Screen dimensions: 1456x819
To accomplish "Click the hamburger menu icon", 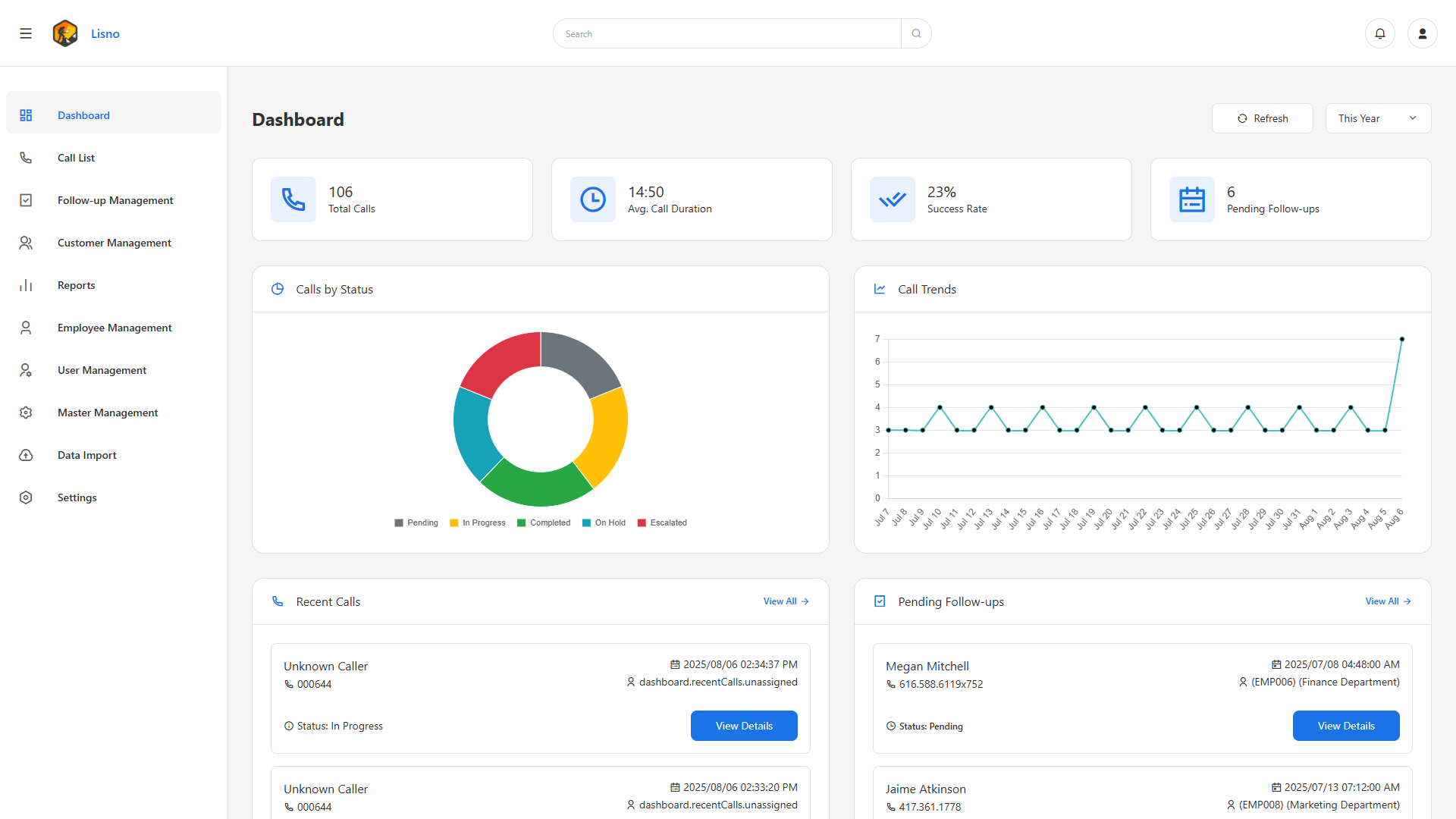I will coord(26,33).
